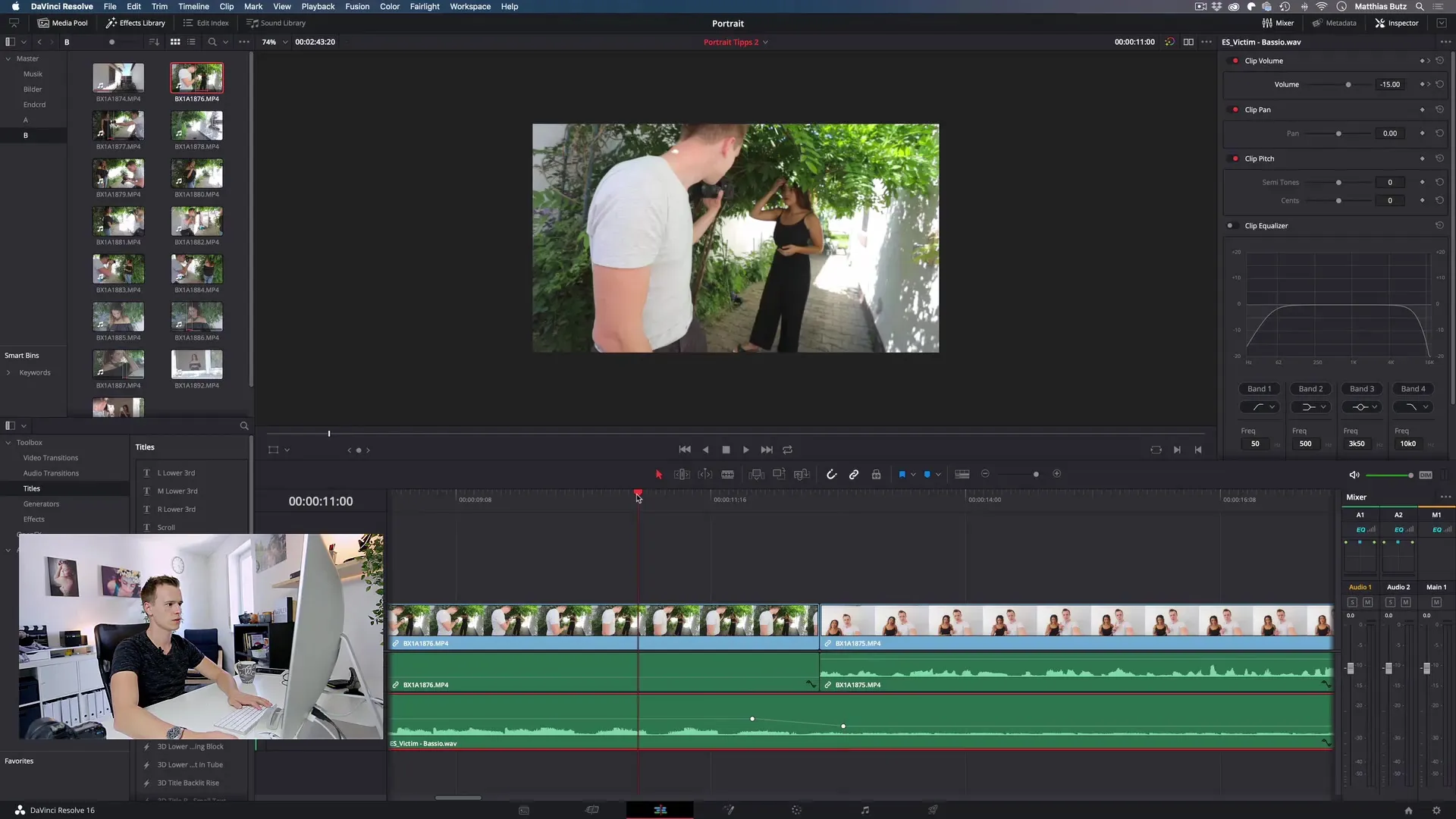The image size is (1456, 819).
Task: Expand the Keywords smart bin
Action: (8, 373)
